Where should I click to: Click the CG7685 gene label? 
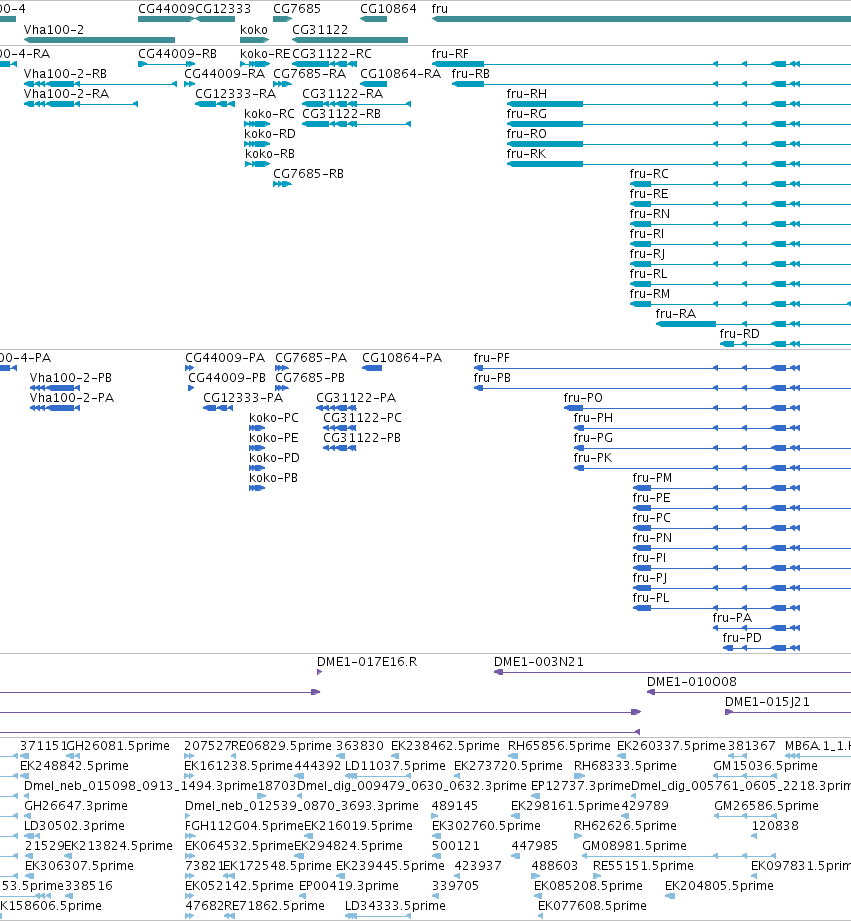point(297,9)
